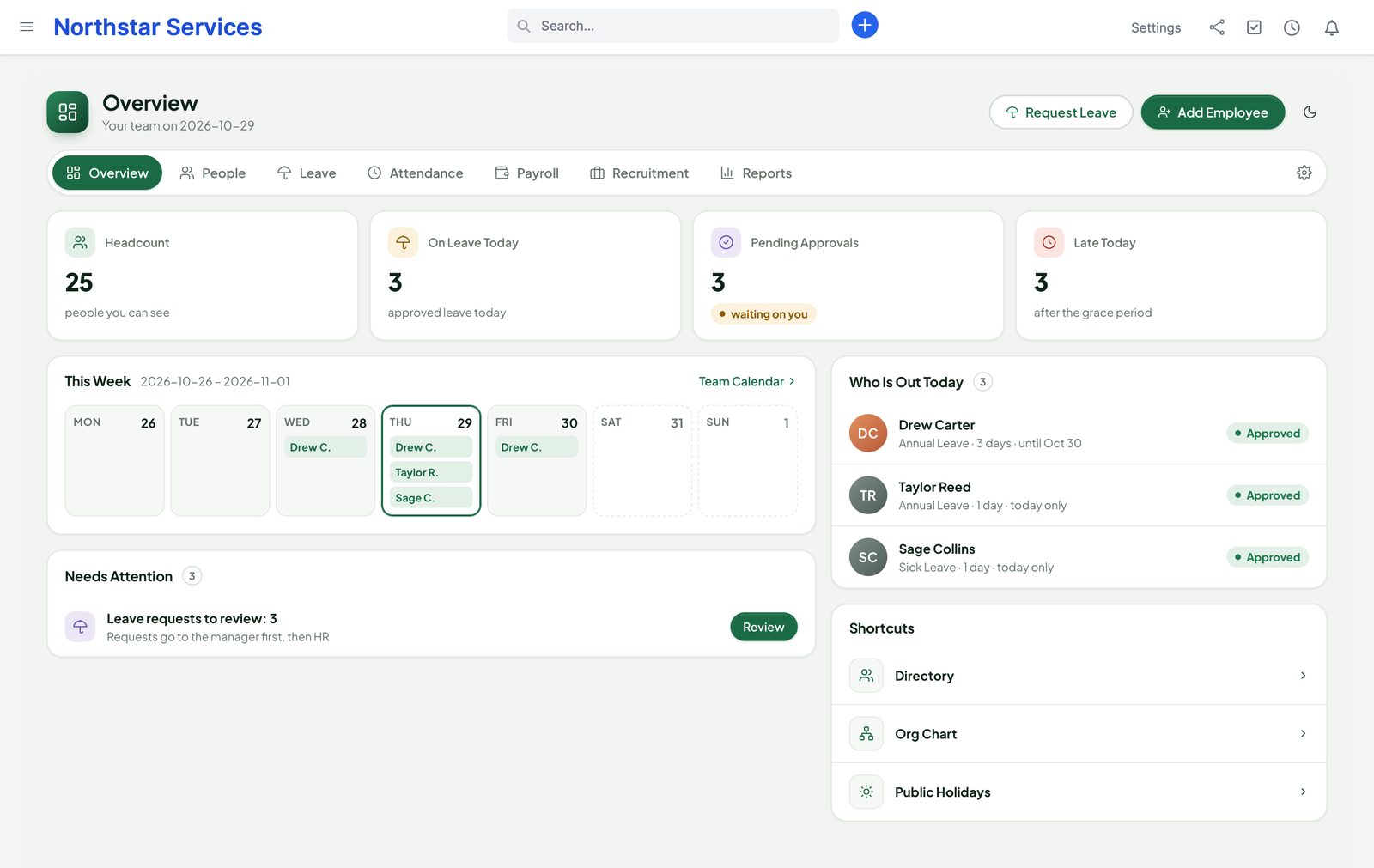Open the clock history icon in header

[1292, 27]
